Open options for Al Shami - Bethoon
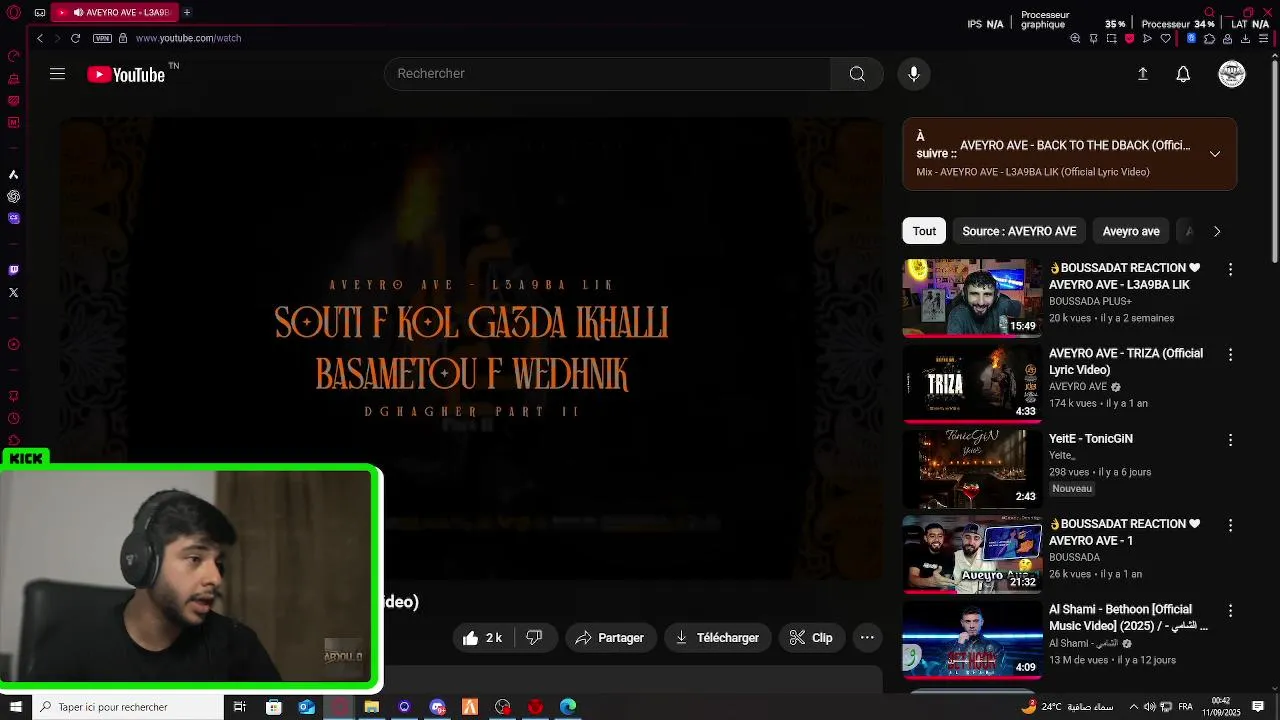 click(1230, 611)
